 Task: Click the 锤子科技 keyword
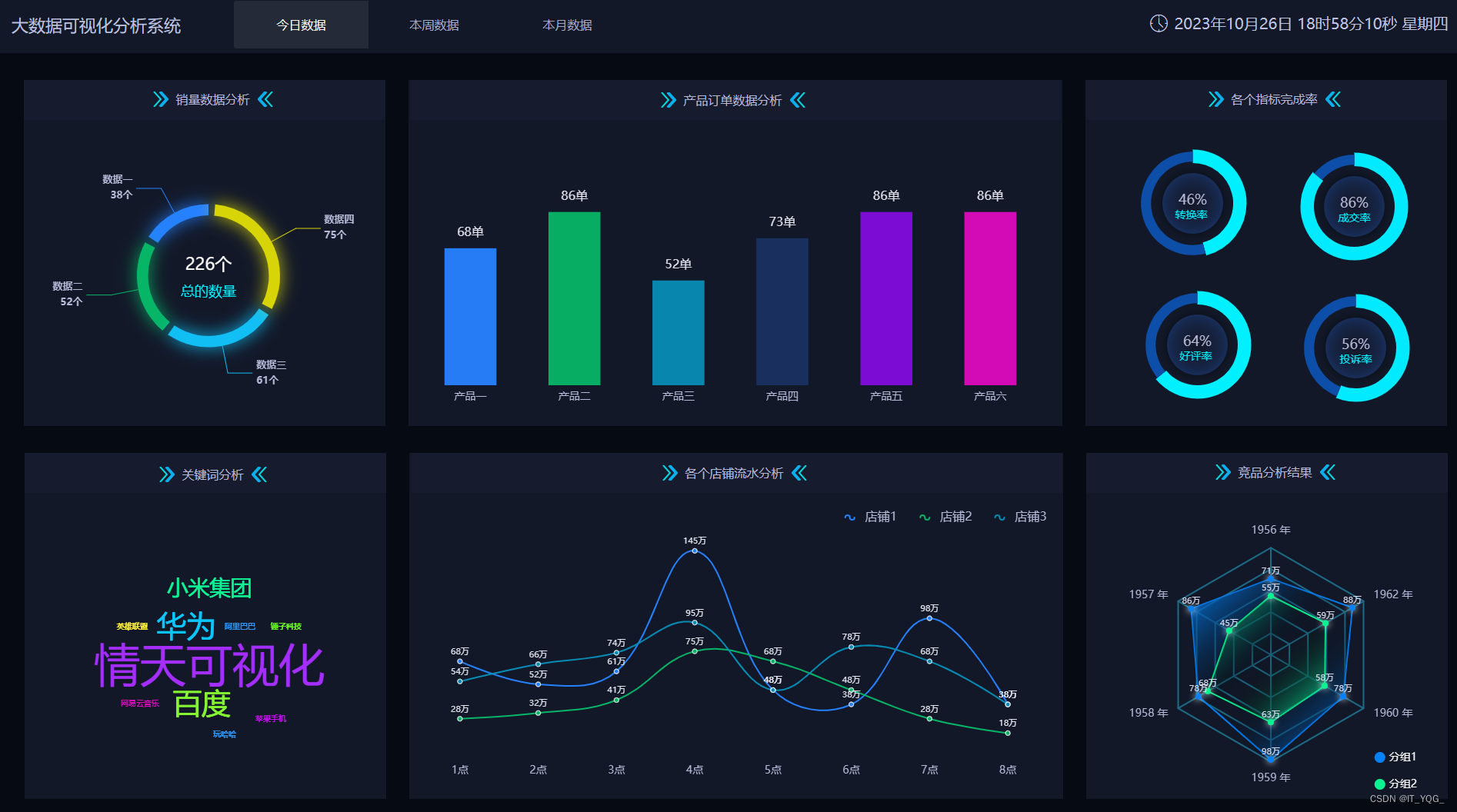(285, 627)
